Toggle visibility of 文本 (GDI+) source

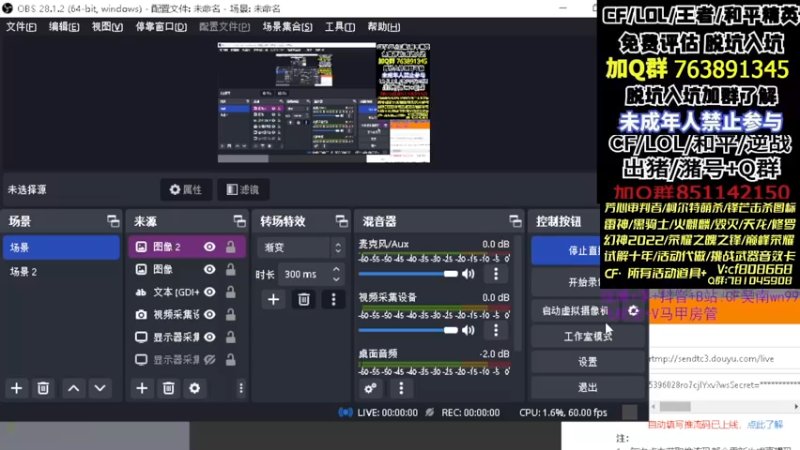[210, 292]
